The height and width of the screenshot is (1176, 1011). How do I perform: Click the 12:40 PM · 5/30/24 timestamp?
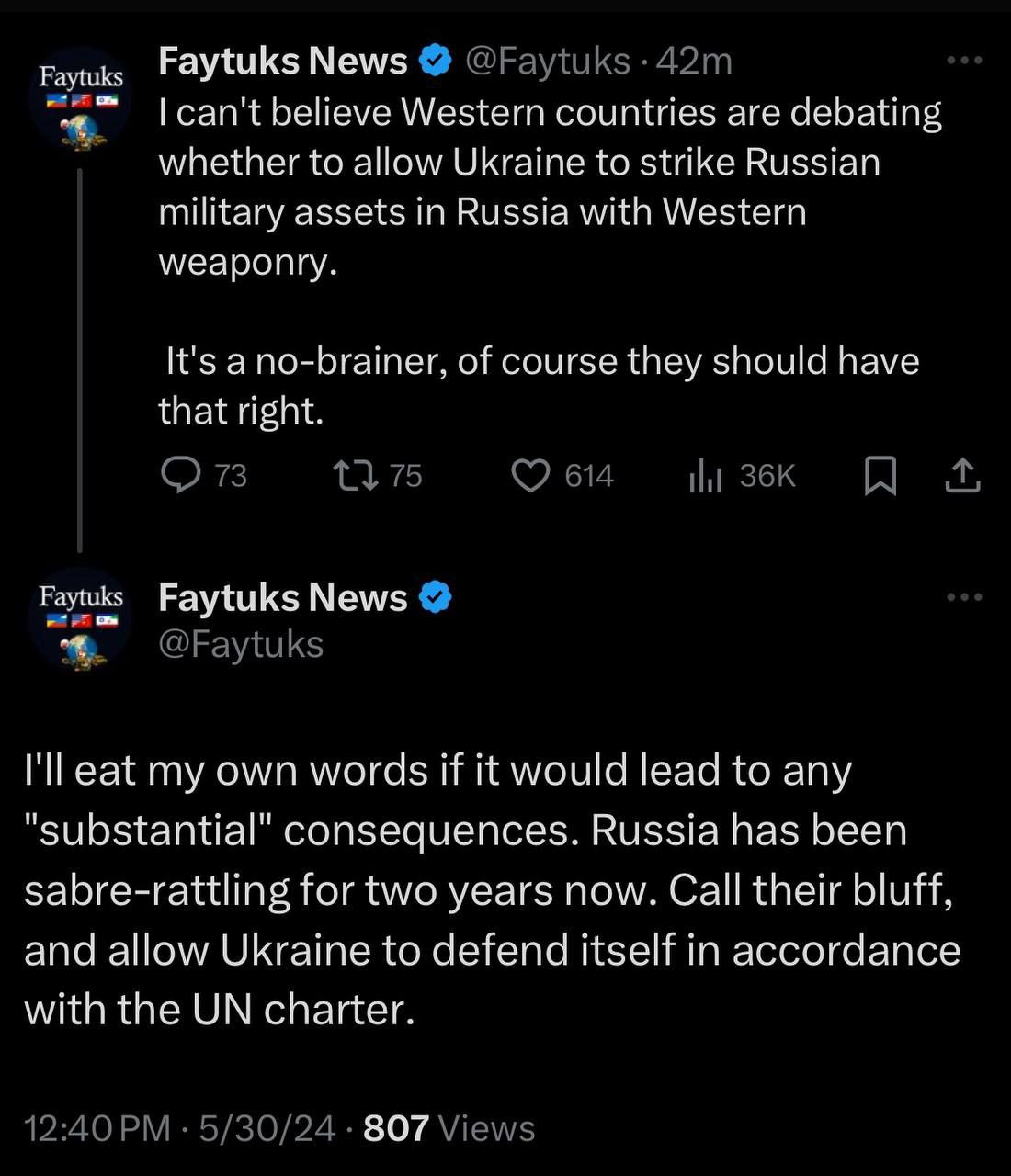point(180,1127)
